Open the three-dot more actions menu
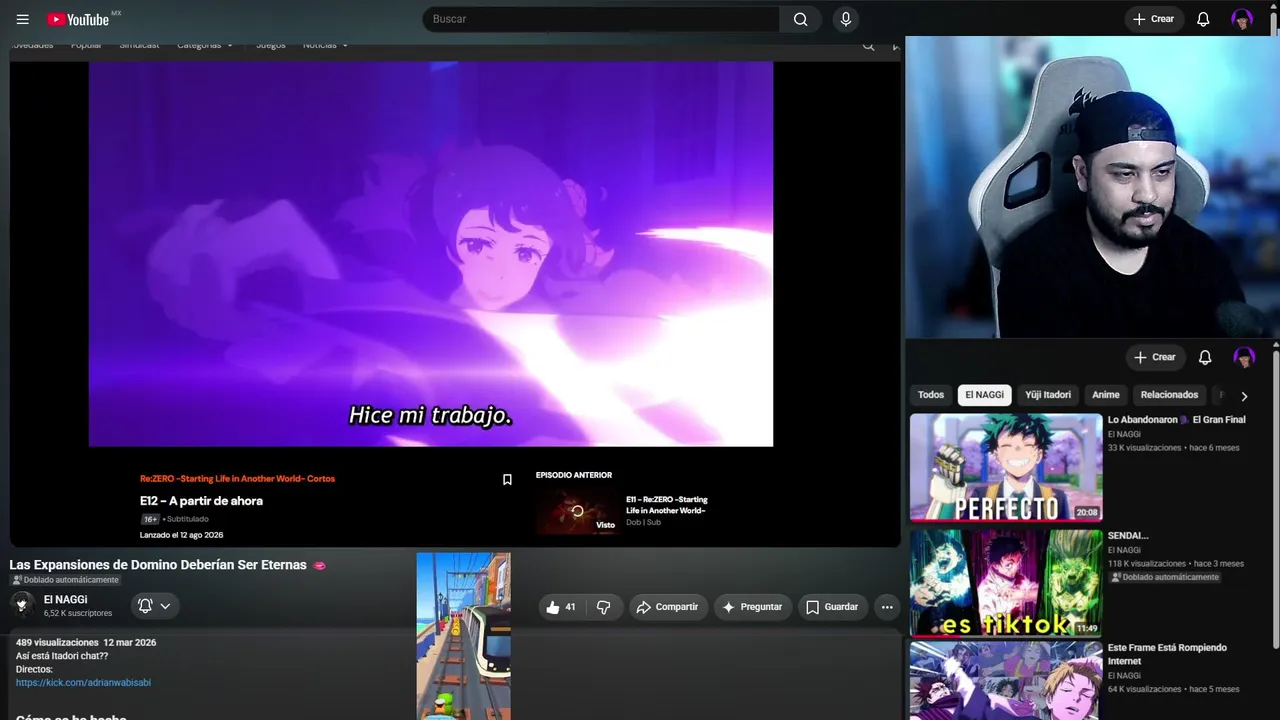Image resolution: width=1280 pixels, height=720 pixels. tap(887, 607)
